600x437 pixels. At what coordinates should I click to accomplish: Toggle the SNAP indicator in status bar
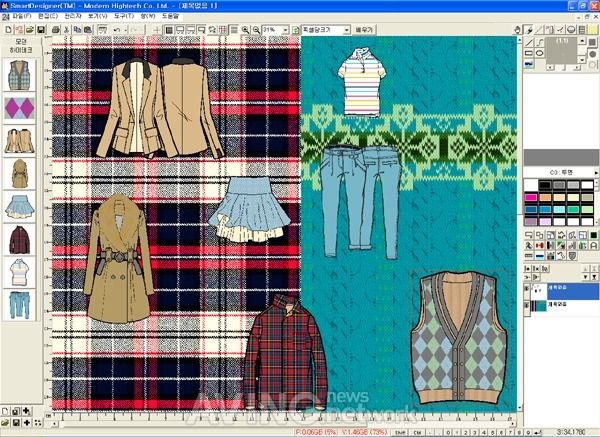[400, 432]
